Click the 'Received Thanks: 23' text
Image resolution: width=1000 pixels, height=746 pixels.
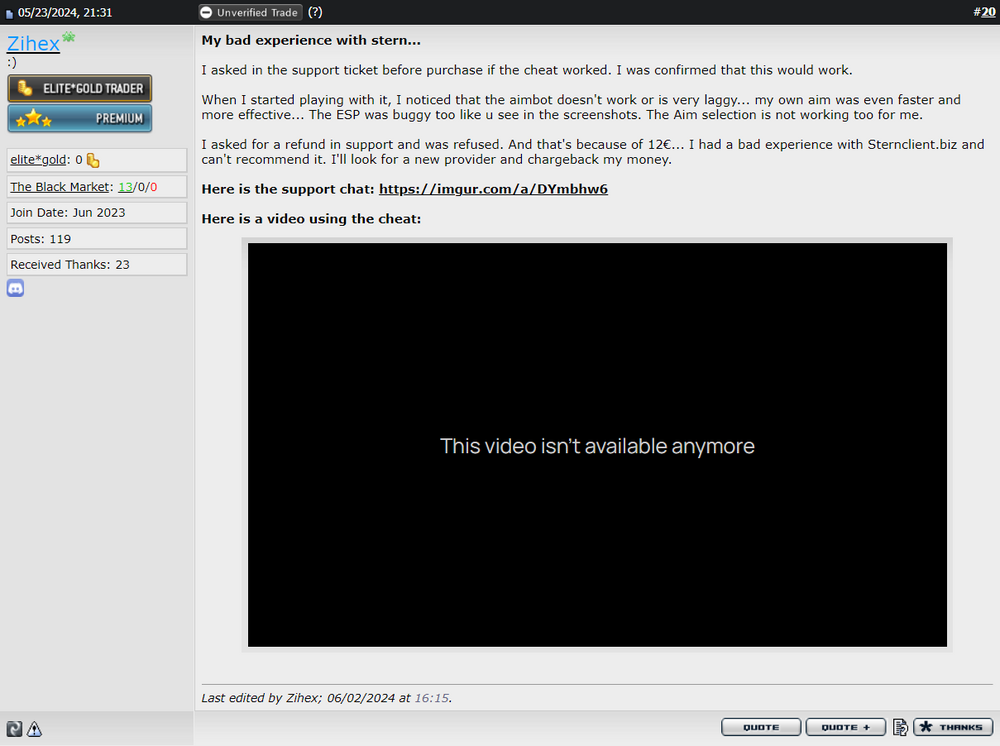coord(70,265)
